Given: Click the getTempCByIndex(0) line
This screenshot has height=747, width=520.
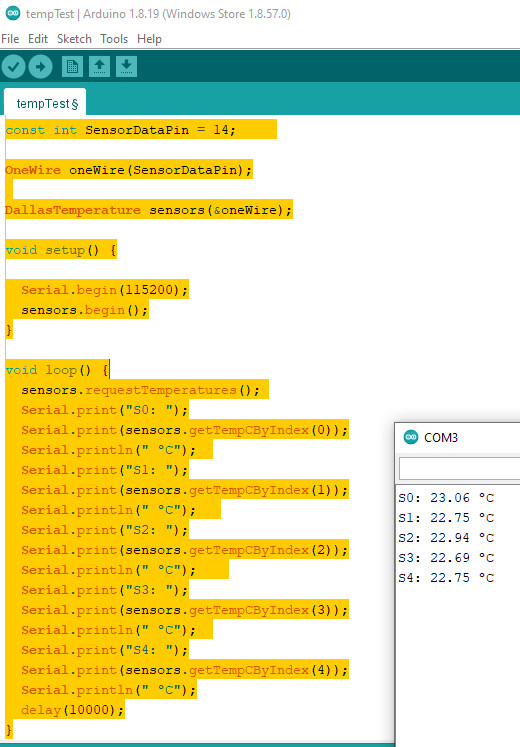Looking at the screenshot, I should click(185, 430).
